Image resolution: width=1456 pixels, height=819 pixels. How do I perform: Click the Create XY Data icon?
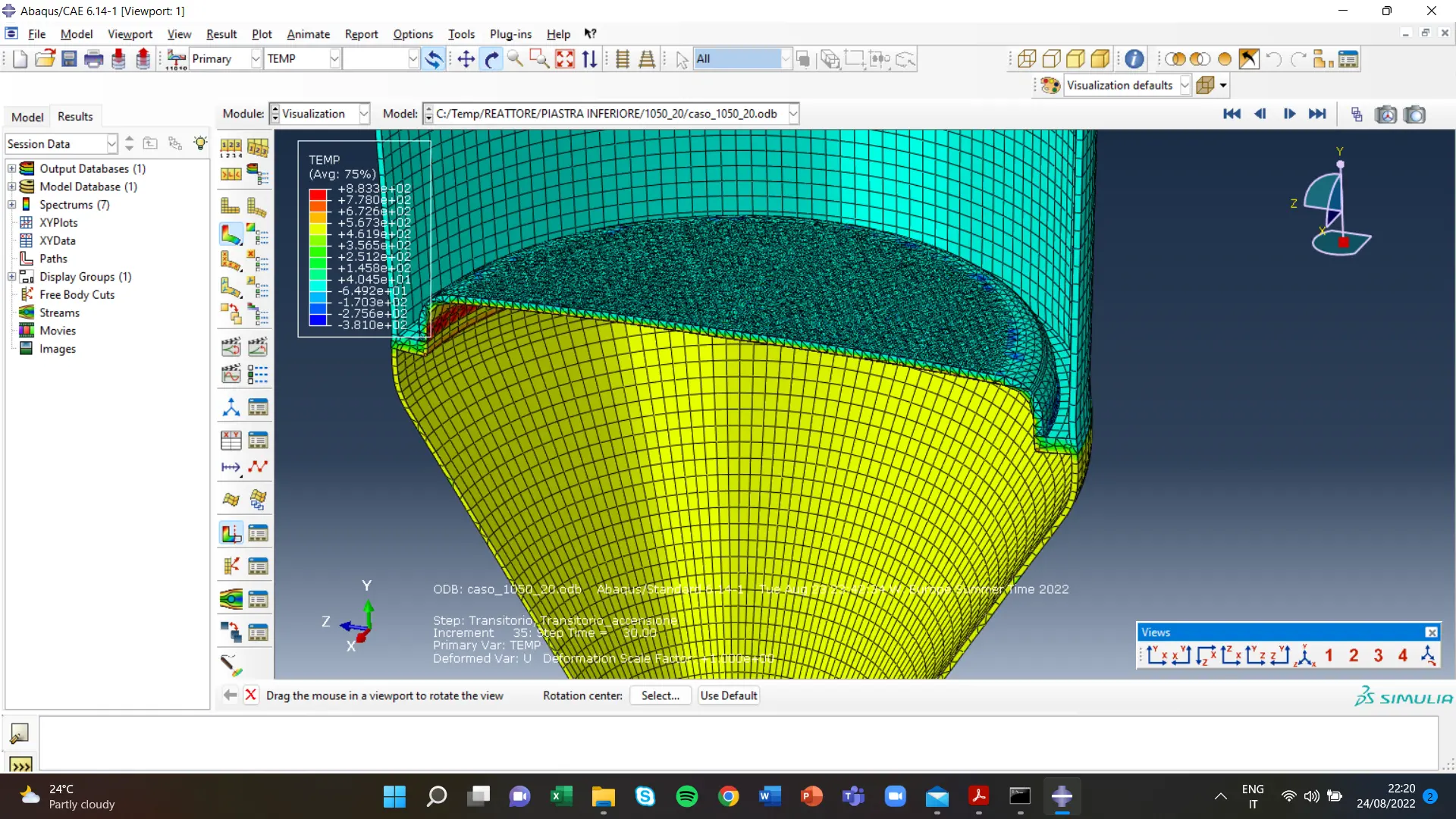(231, 441)
